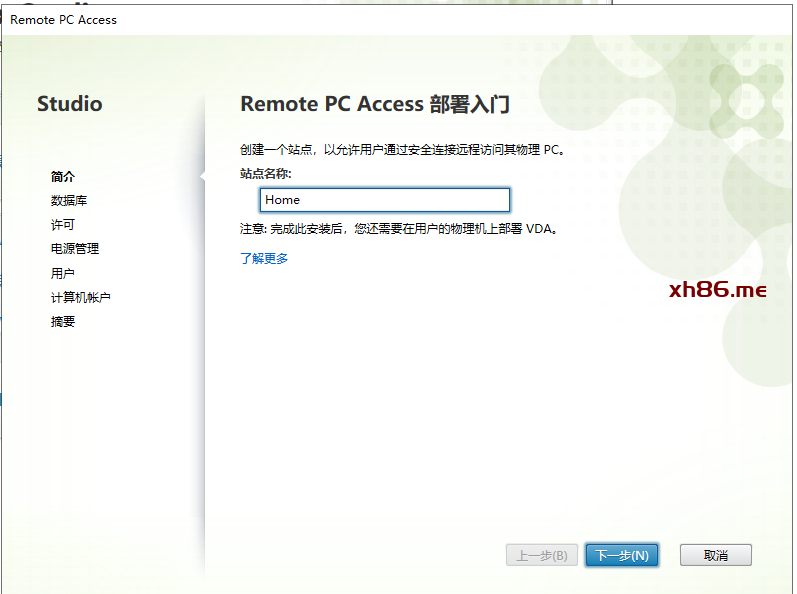Open the 了解更多 link

click(264, 258)
